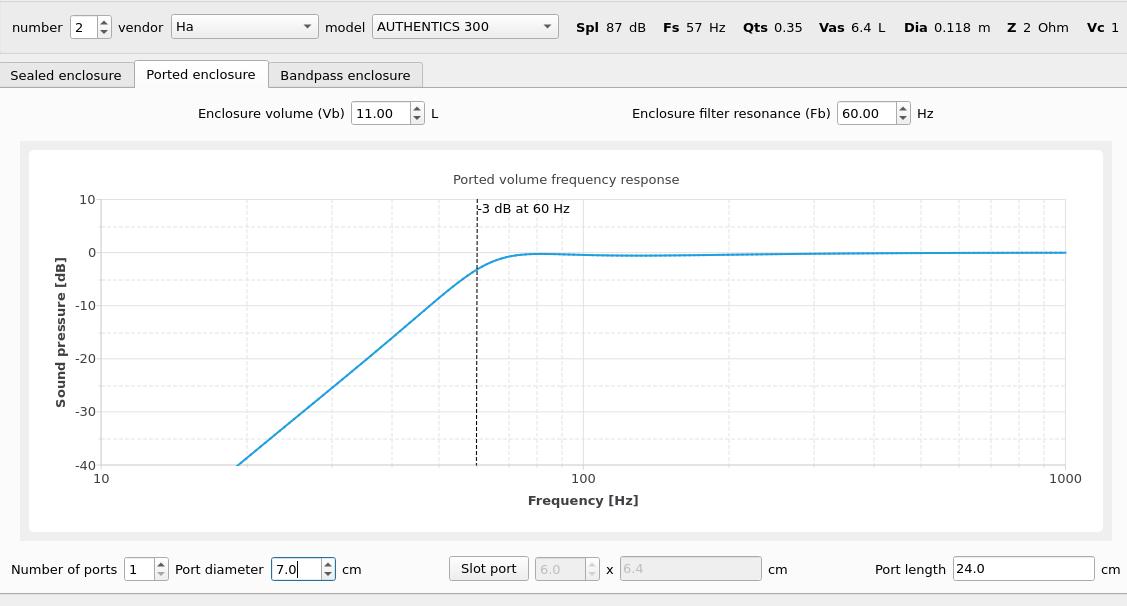Screen dimensions: 1127x606
Task: Switch to the Sealed enclosure tab
Action: pos(66,75)
